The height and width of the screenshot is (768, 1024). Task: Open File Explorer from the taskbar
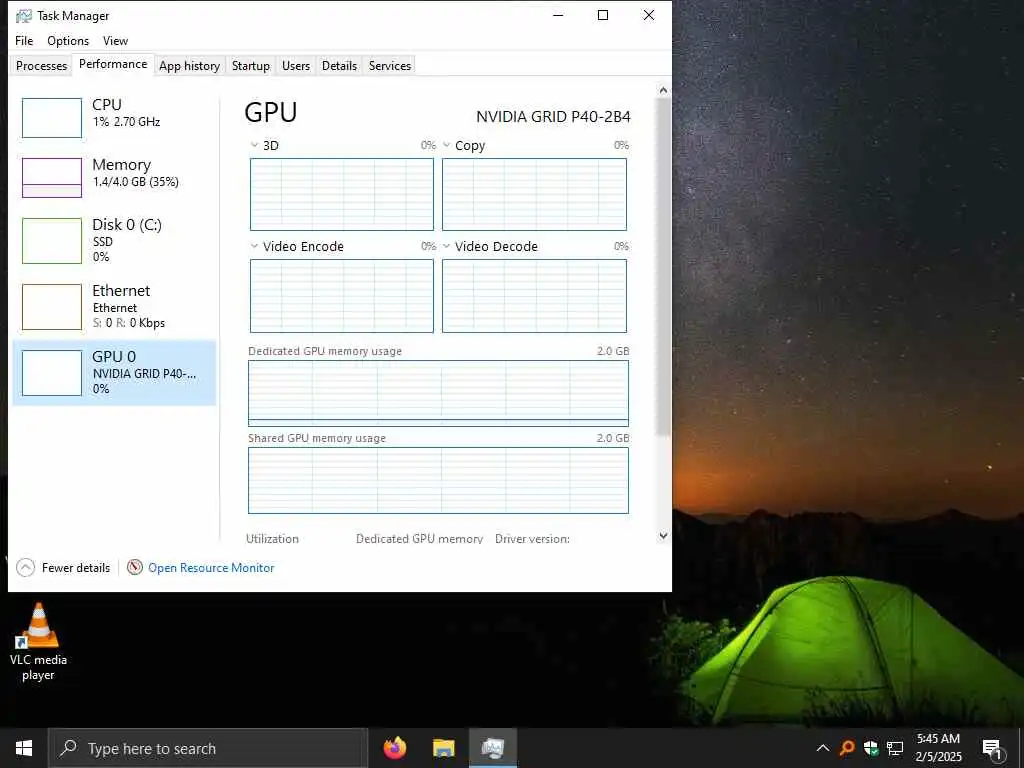[443, 748]
